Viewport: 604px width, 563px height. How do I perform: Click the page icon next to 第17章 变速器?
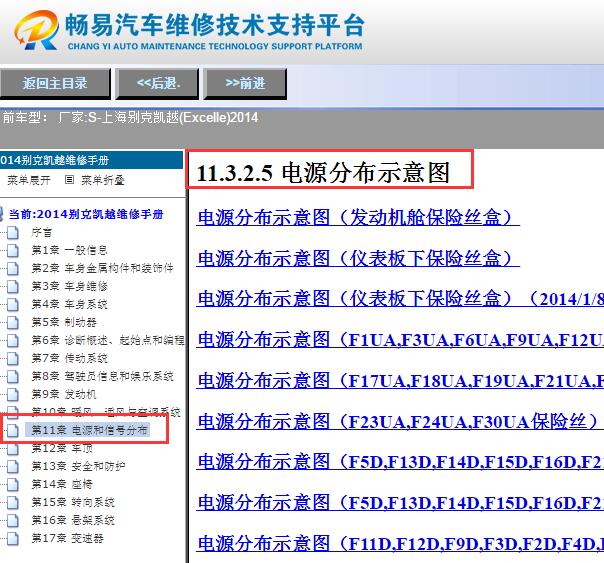(x=13, y=538)
